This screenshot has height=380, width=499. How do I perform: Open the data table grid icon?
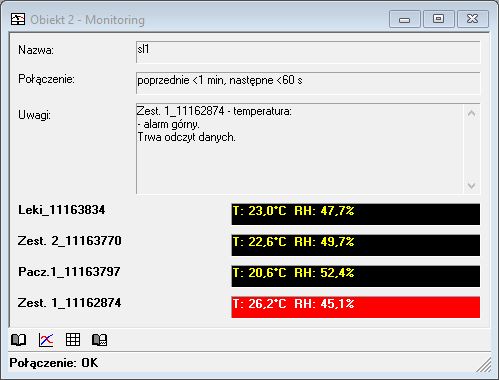click(x=73, y=340)
